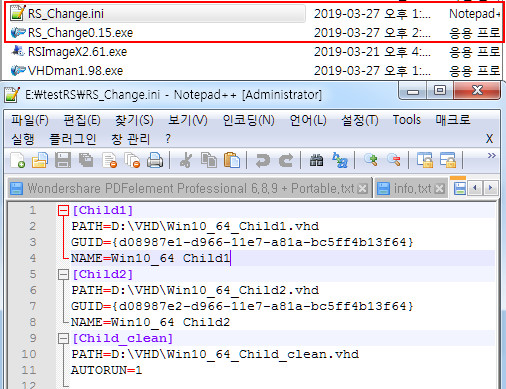506x389 pixels.
Task: Select RS_Change0.15.exe in file list
Action: (x=80, y=33)
